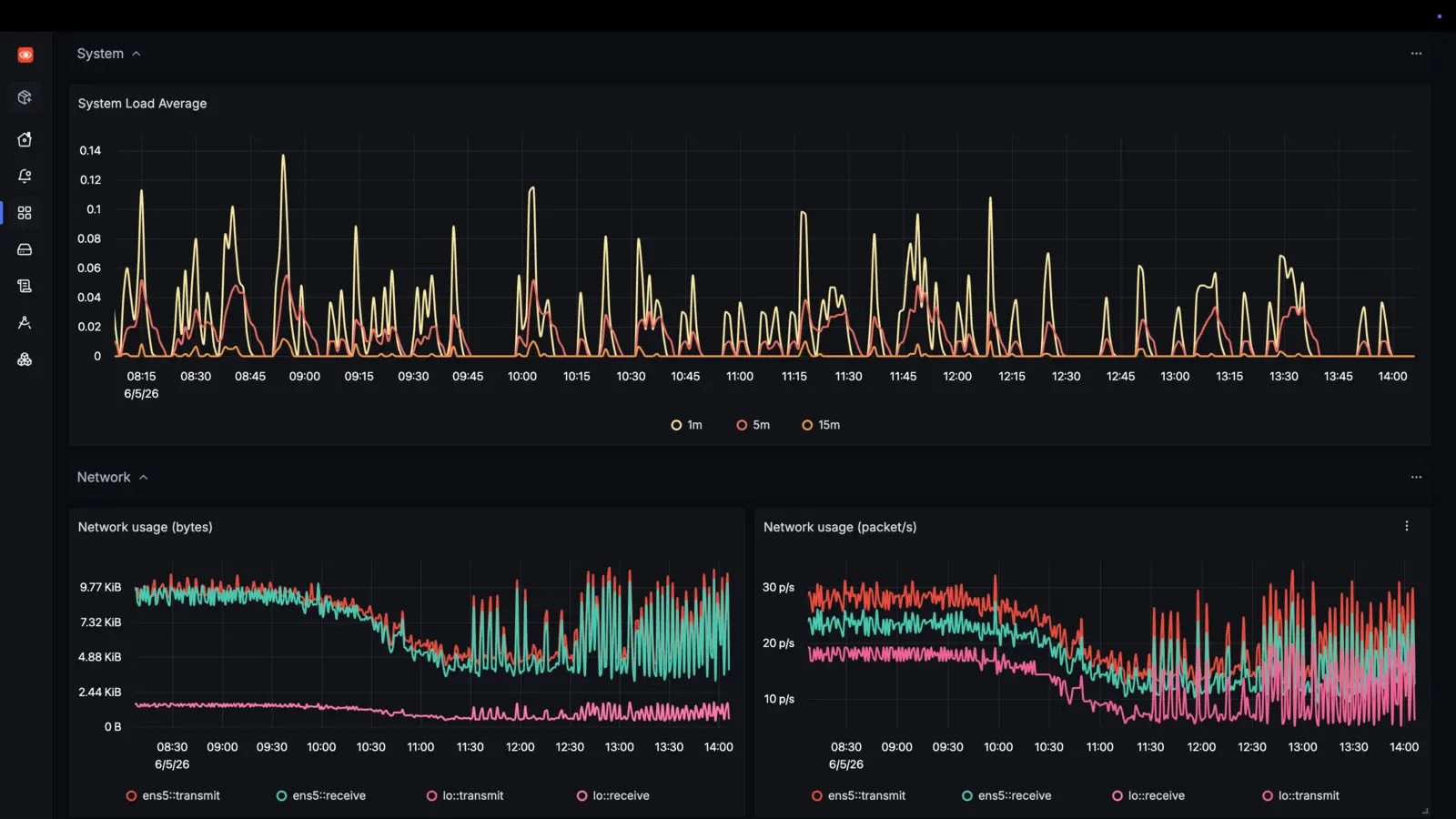
Task: Click the System Load Average panel title
Action: pos(142,104)
